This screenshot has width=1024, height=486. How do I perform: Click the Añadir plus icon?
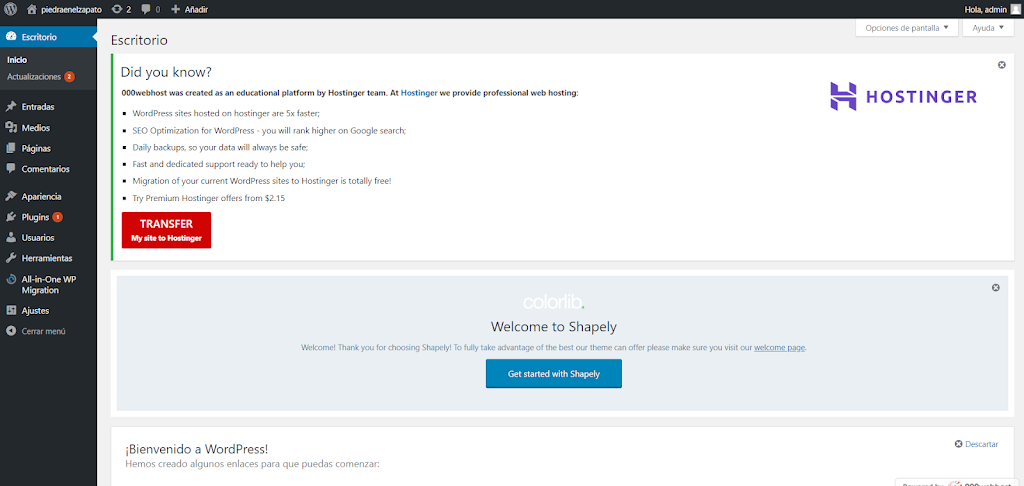pos(176,9)
